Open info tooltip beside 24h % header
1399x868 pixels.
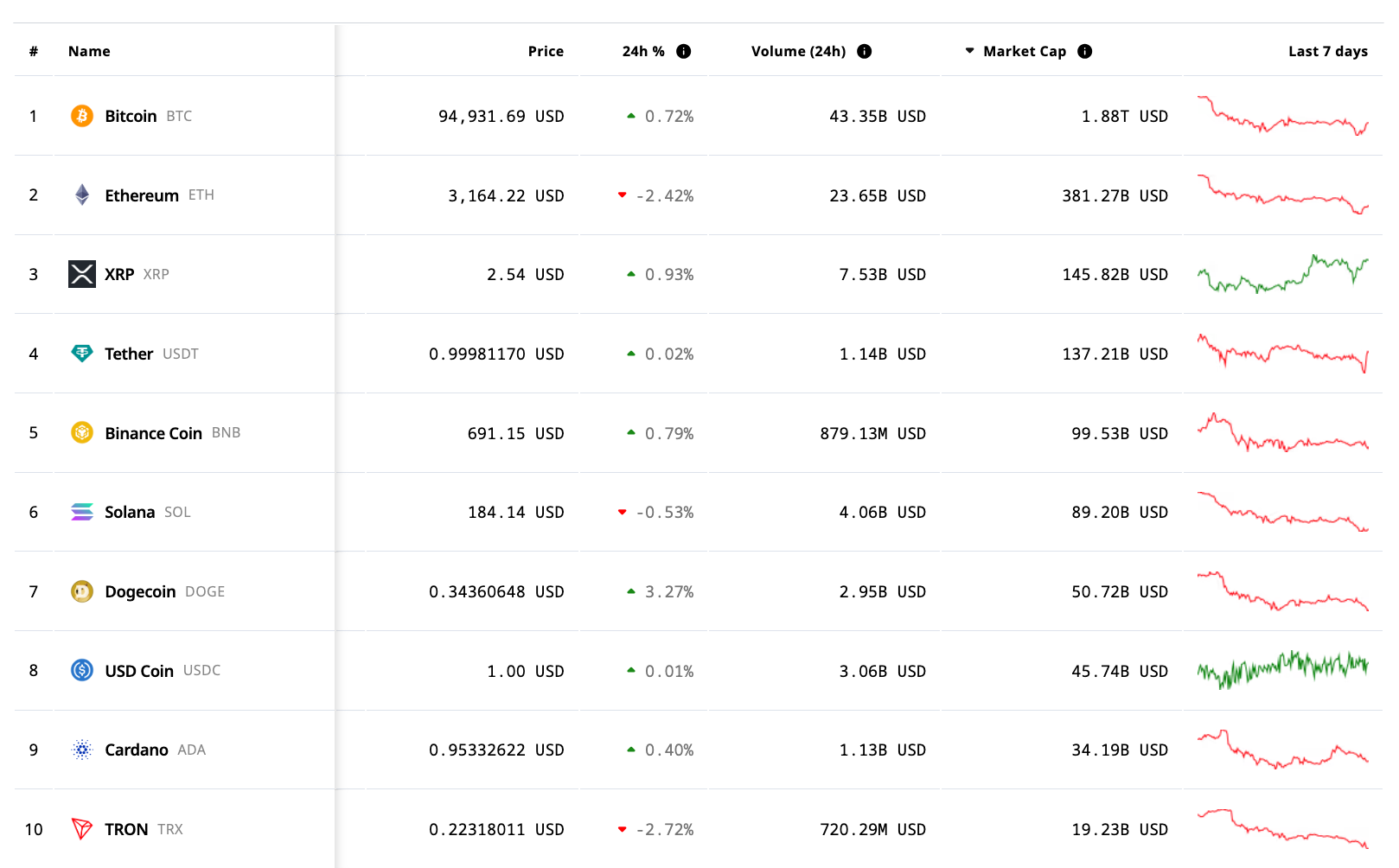point(684,51)
